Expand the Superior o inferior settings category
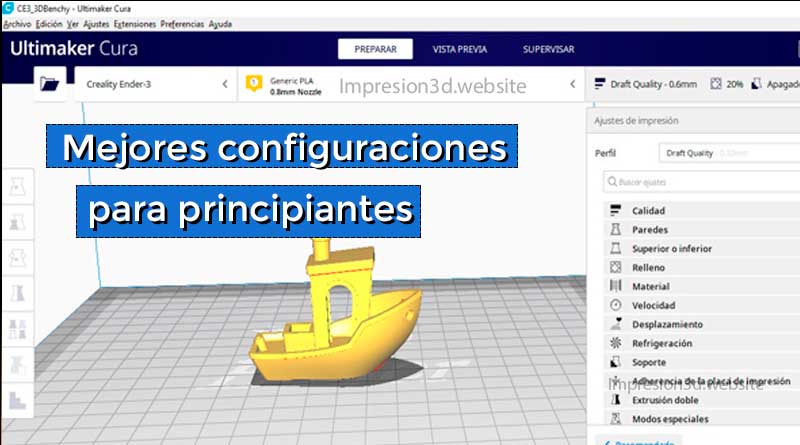Image resolution: width=800 pixels, height=445 pixels. pos(702,249)
